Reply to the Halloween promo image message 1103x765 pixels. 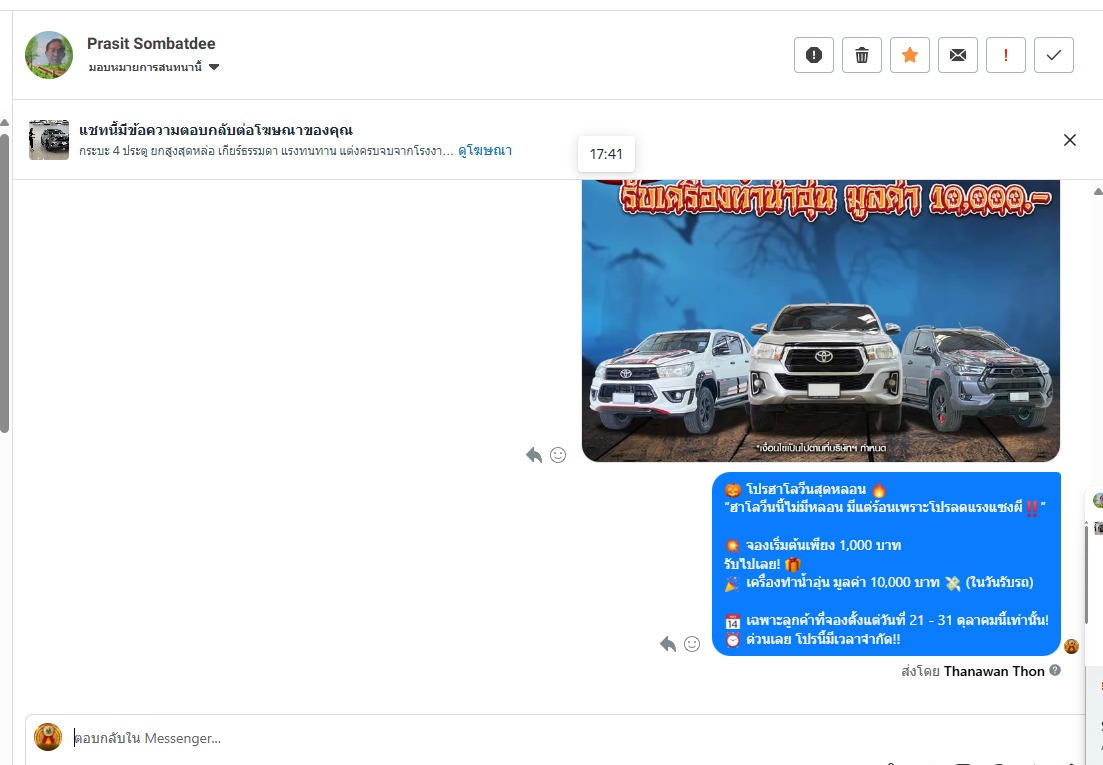click(x=534, y=455)
